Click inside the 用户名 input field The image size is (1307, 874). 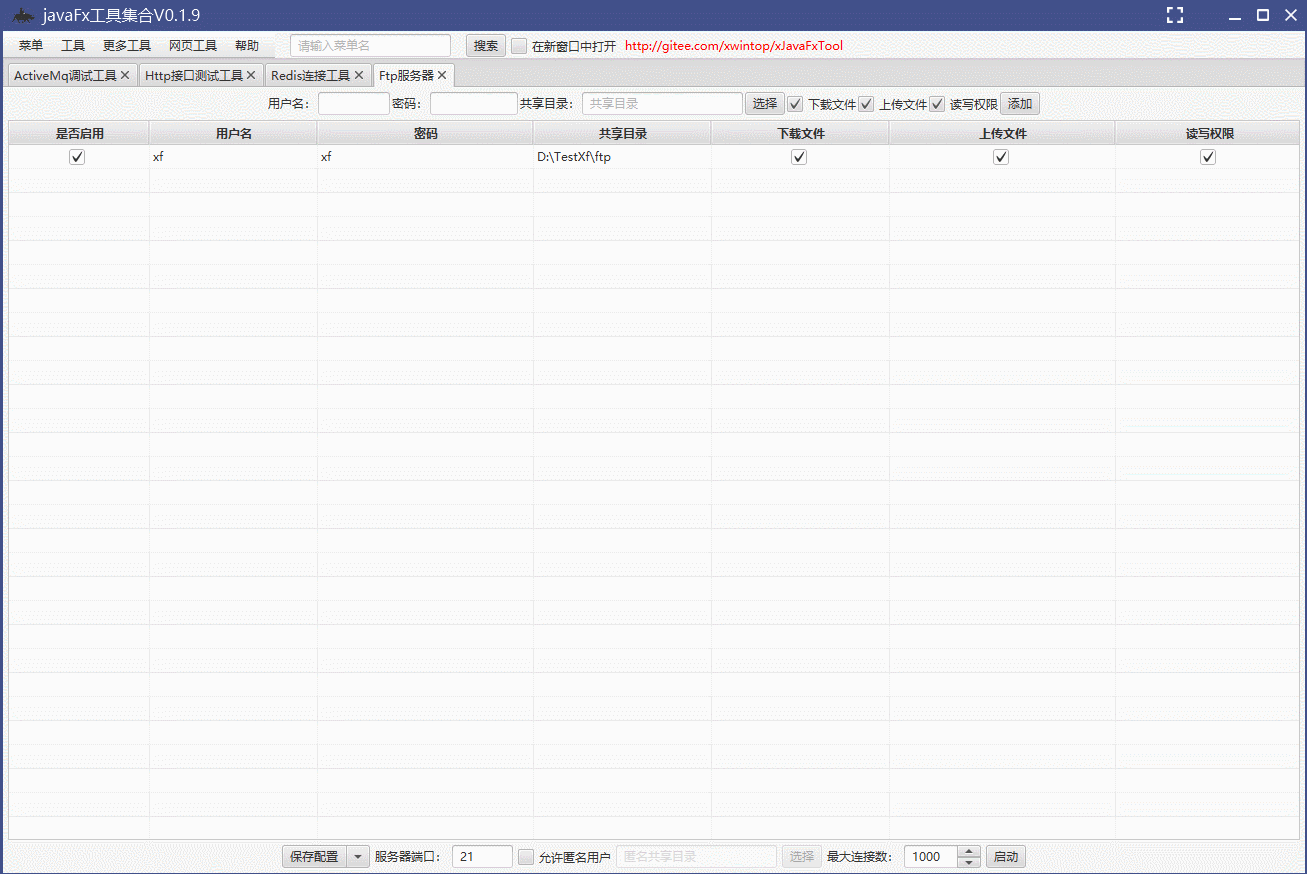pyautogui.click(x=353, y=103)
